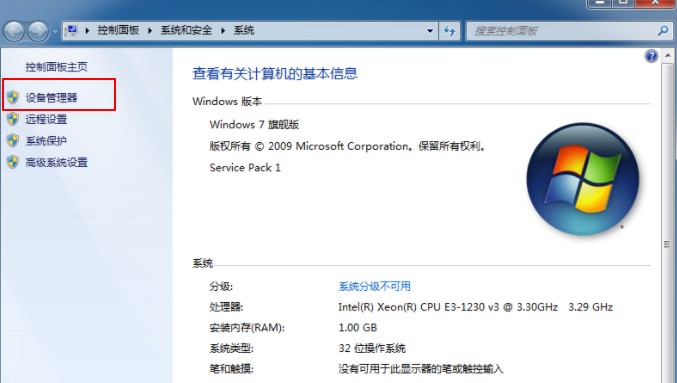Open help via the blue question icon
The width and height of the screenshot is (677, 383).
pos(651,56)
